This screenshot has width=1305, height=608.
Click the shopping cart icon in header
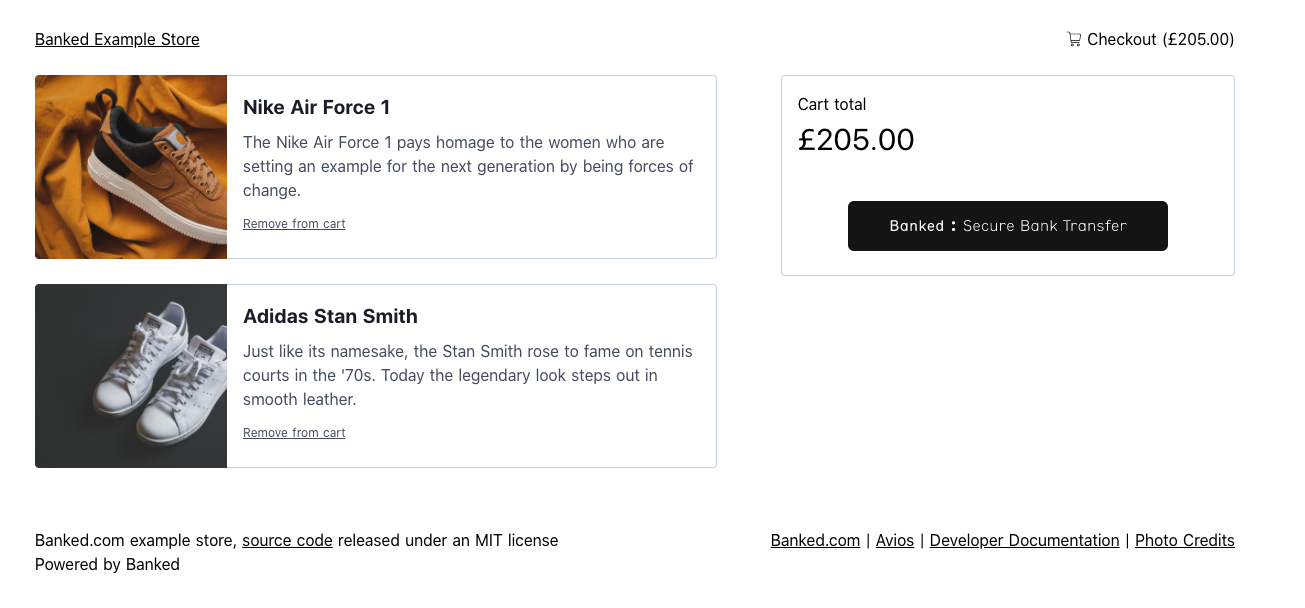click(x=1074, y=40)
